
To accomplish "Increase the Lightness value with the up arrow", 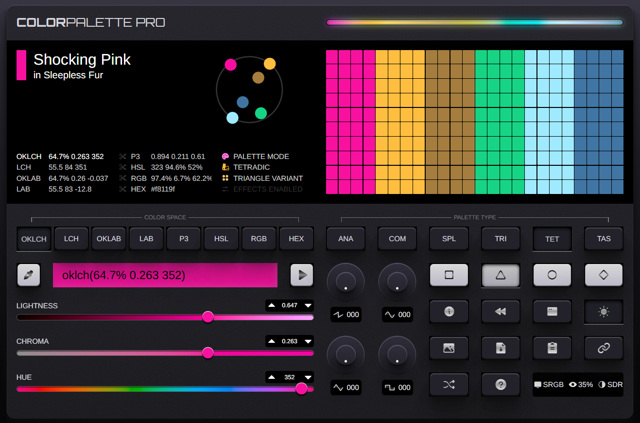I will pyautogui.click(x=272, y=305).
